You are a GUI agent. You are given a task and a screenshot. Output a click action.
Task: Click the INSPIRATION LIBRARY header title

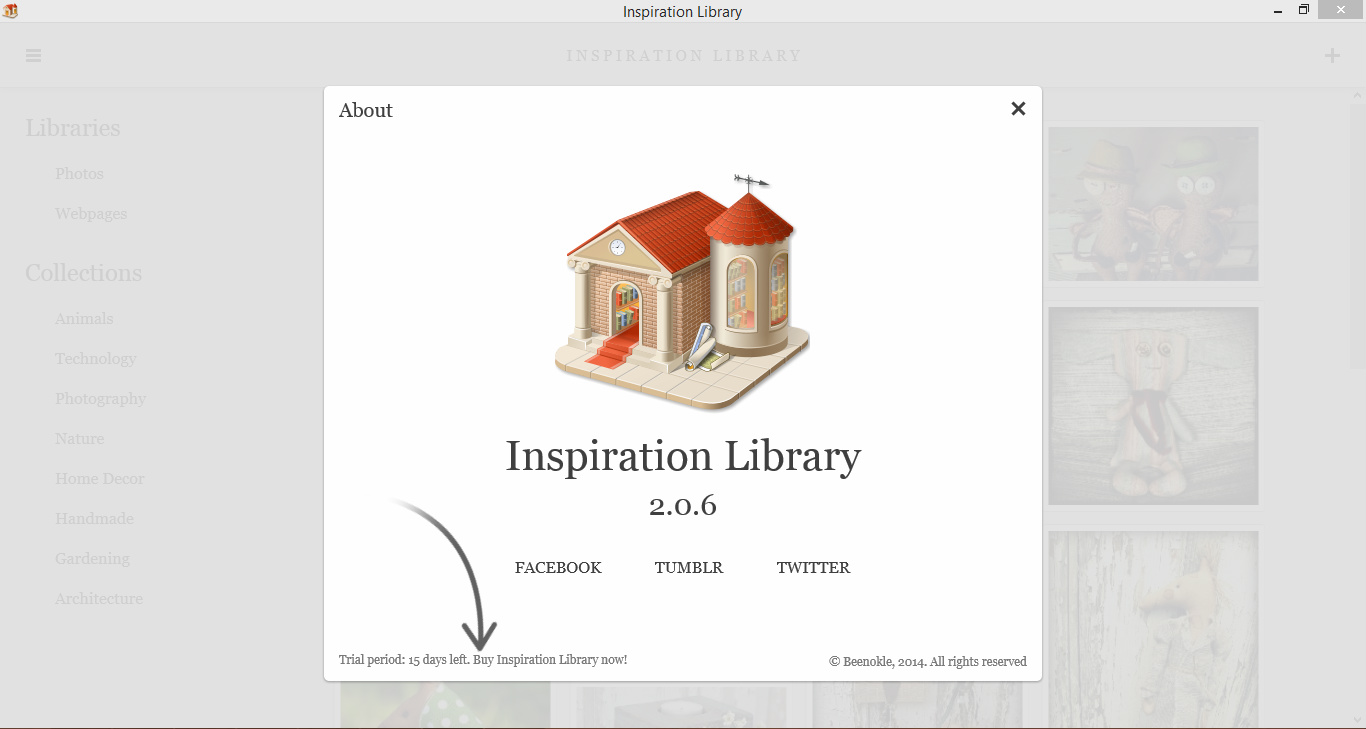point(684,56)
